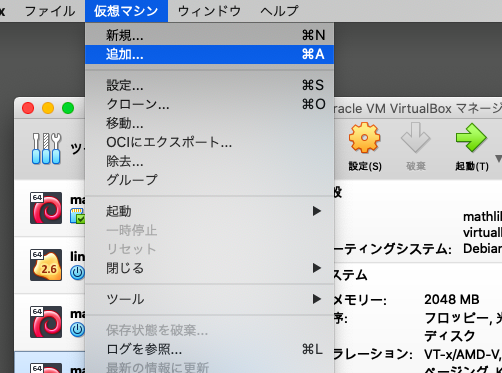Screen dimensions: 502x373
Task: Choose ログを参照... menu item
Action: [209, 349]
